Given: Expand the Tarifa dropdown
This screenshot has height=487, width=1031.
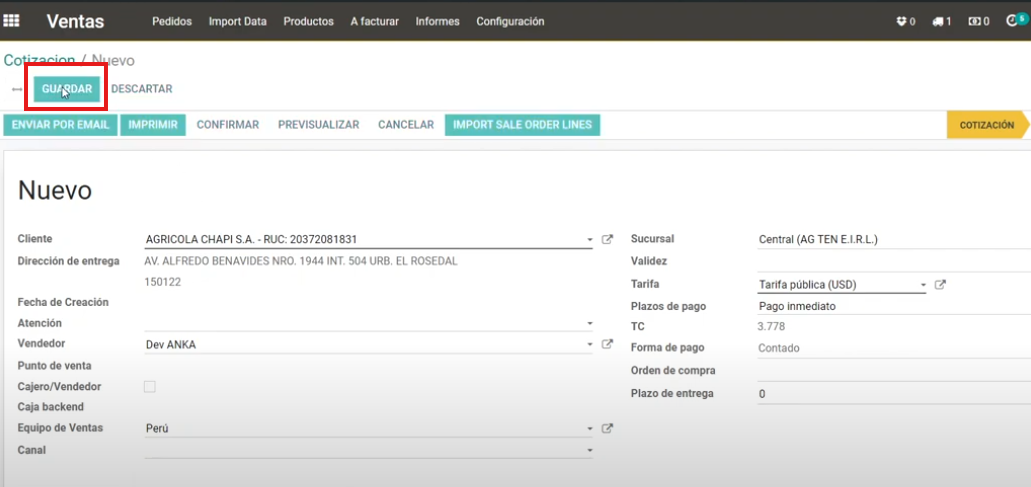Looking at the screenshot, I should [923, 285].
